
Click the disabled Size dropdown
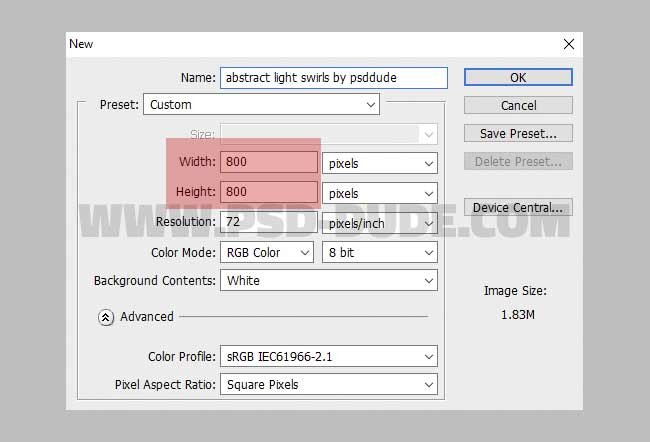[329, 134]
